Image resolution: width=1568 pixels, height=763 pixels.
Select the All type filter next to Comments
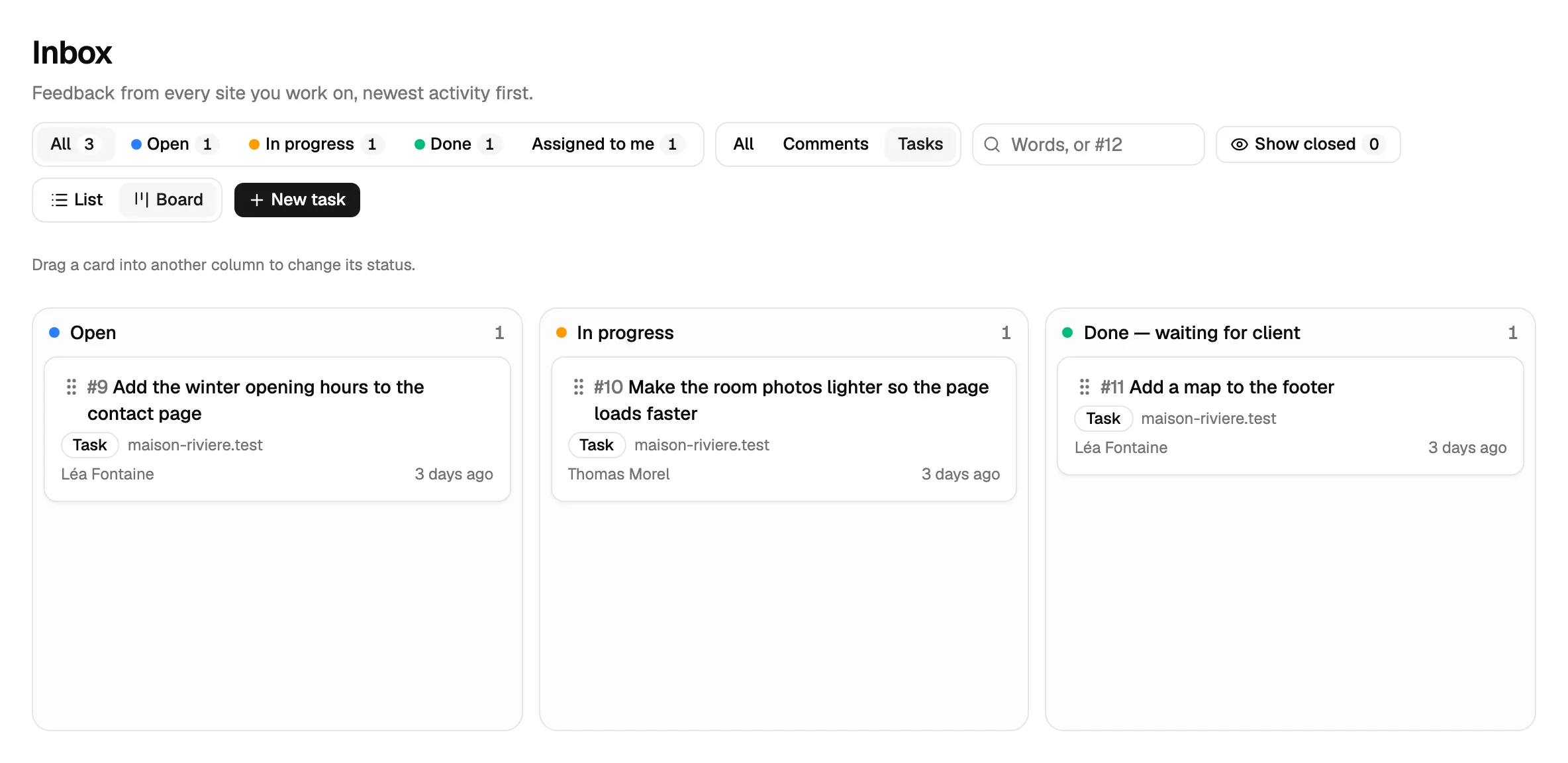(x=743, y=144)
